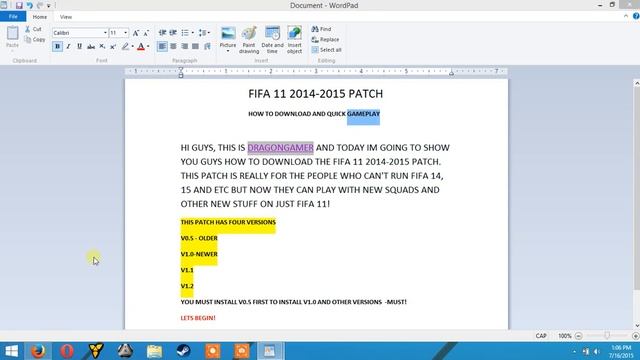Click the right indent marker on ruler

[451, 73]
